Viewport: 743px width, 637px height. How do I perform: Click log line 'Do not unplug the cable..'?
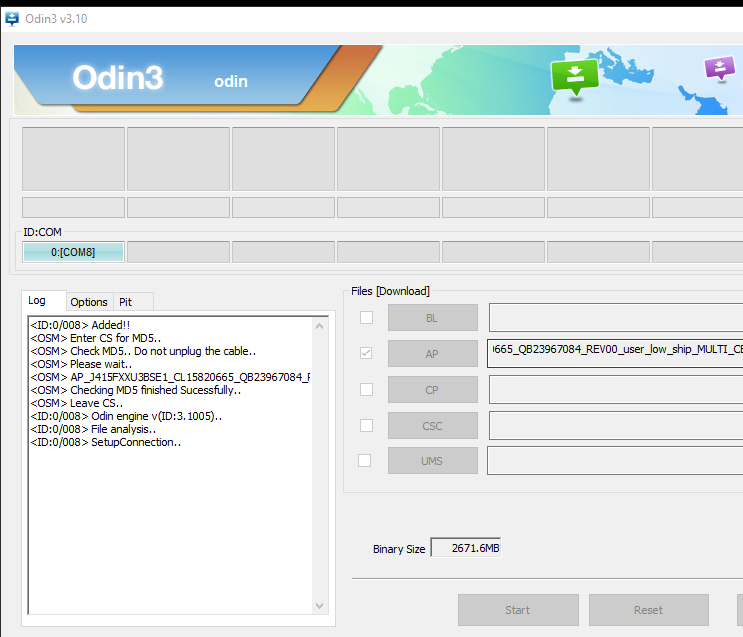point(195,351)
